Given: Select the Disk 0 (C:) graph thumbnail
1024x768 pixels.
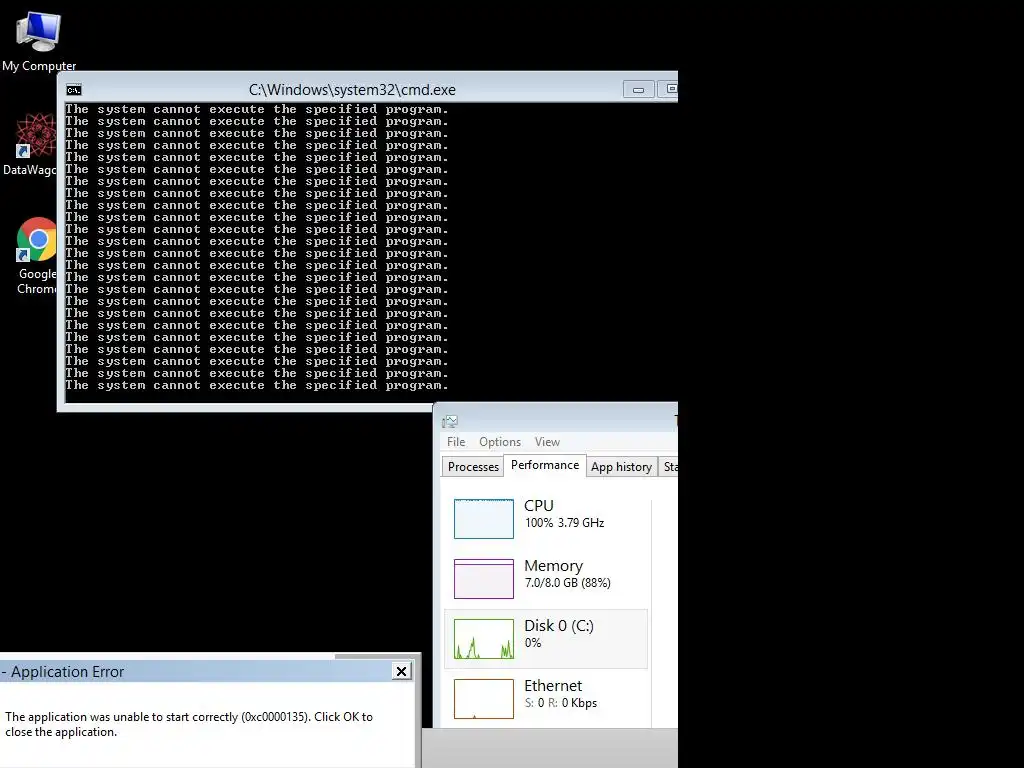Looking at the screenshot, I should [x=484, y=639].
